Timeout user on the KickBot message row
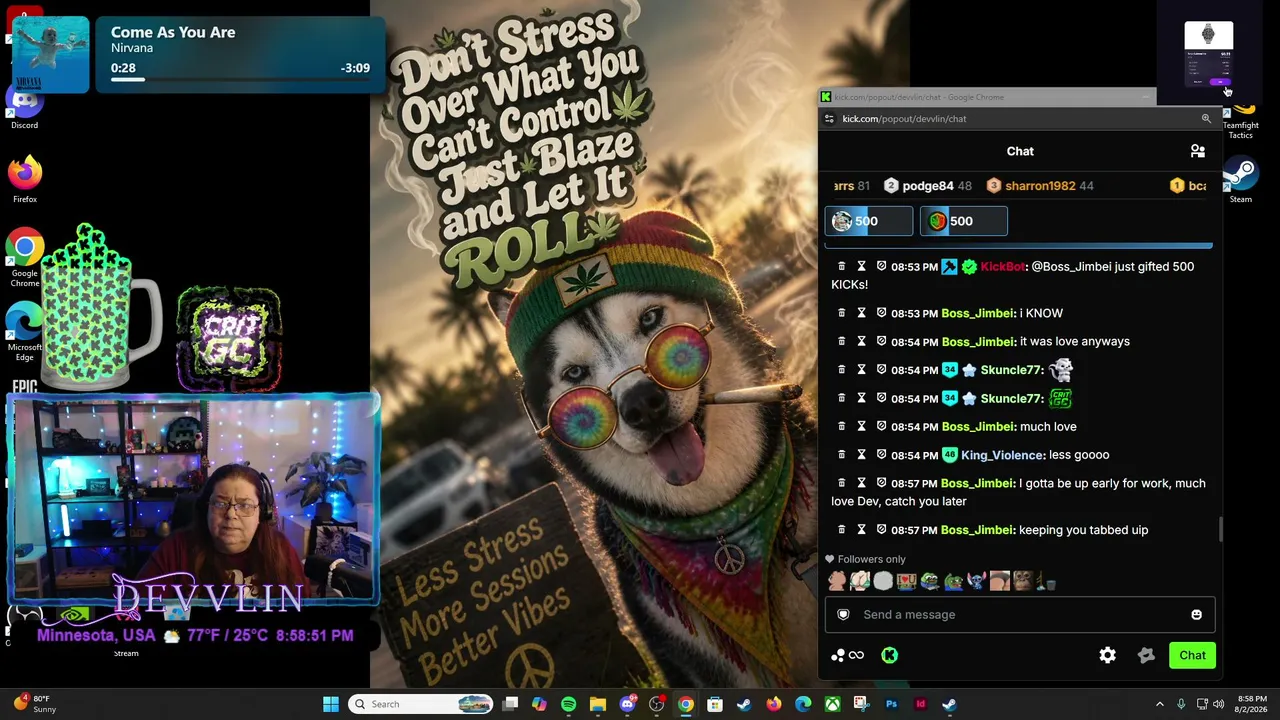Image resolution: width=1280 pixels, height=720 pixels. [861, 267]
